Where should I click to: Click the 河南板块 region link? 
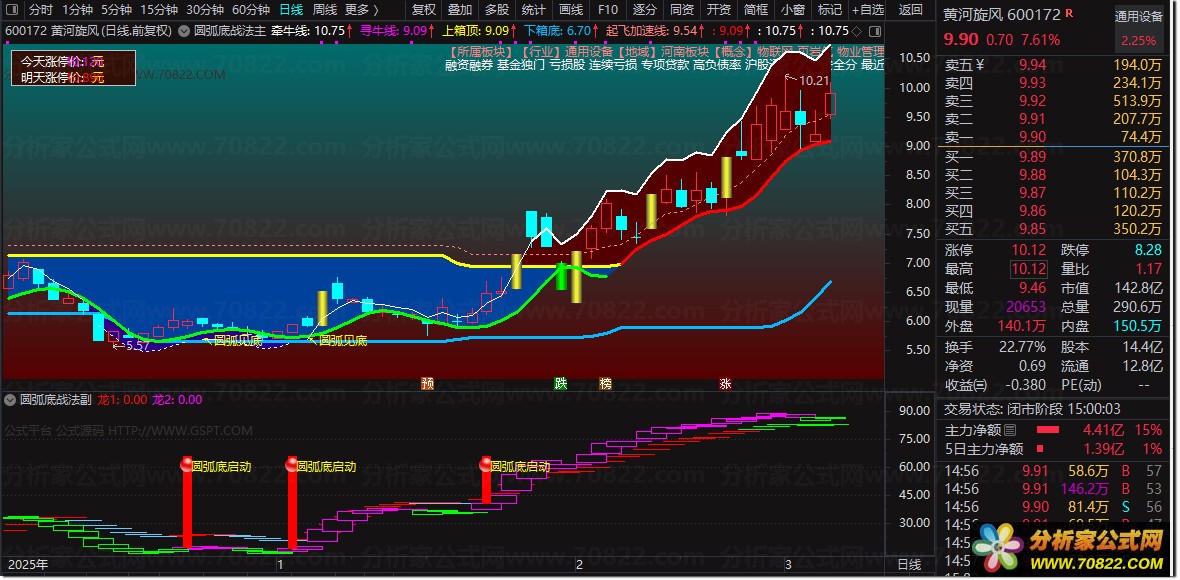[x=685, y=52]
